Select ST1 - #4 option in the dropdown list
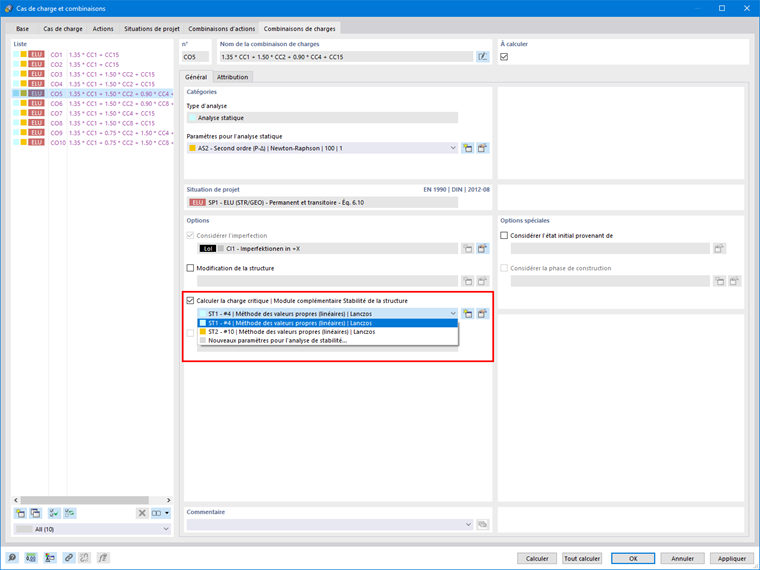The height and width of the screenshot is (570, 760). tap(328, 323)
